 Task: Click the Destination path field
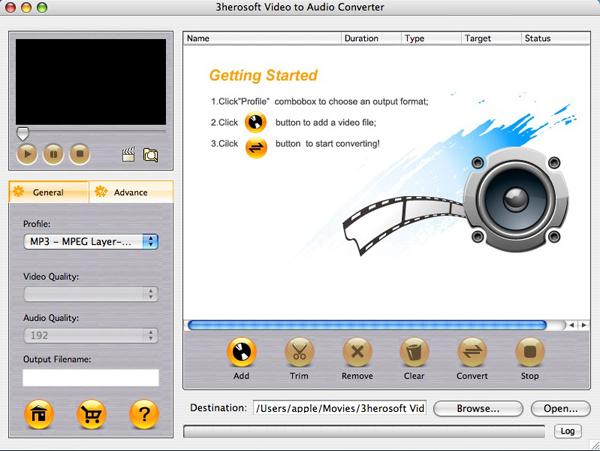point(340,408)
